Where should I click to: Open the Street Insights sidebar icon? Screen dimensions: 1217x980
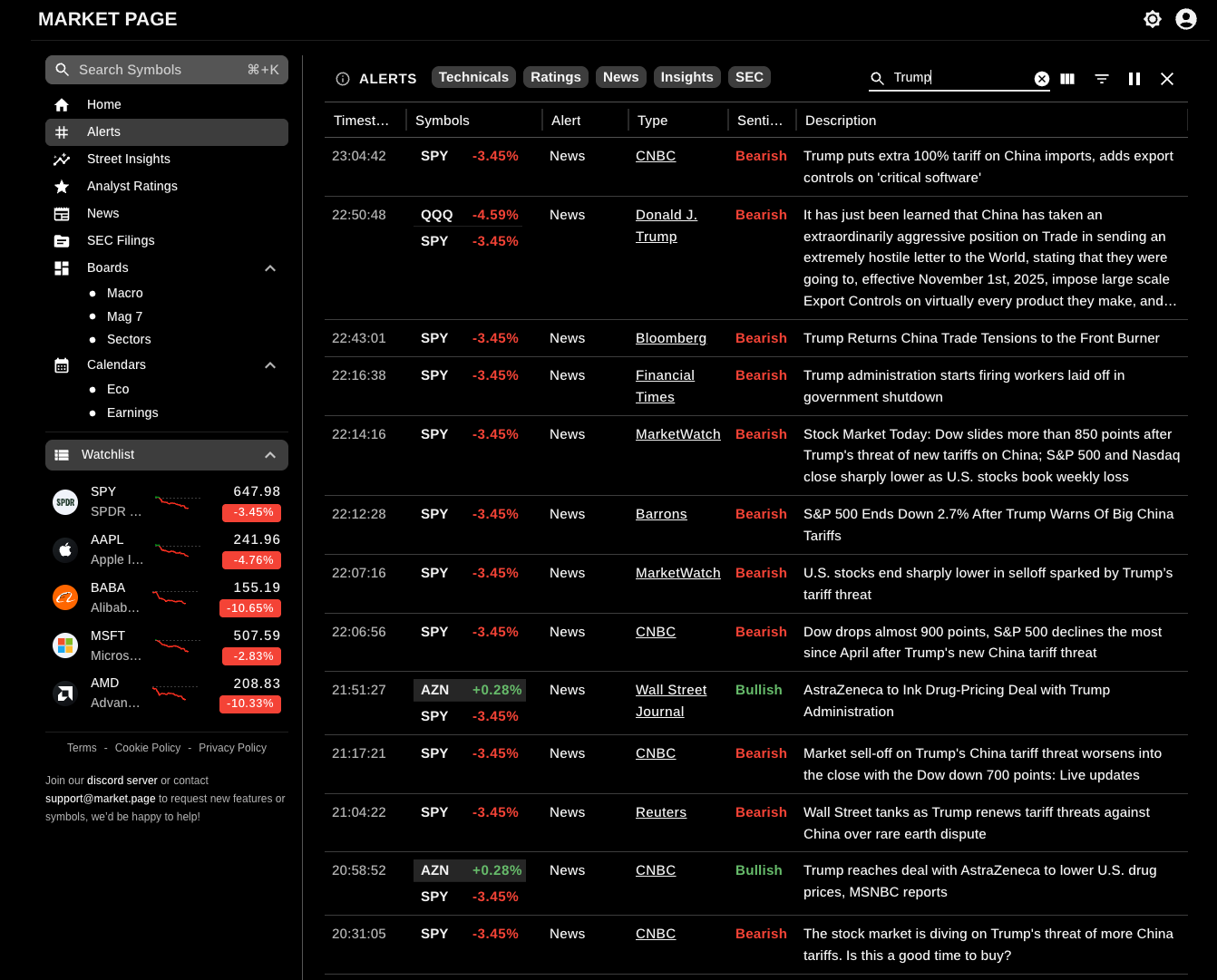pyautogui.click(x=61, y=159)
